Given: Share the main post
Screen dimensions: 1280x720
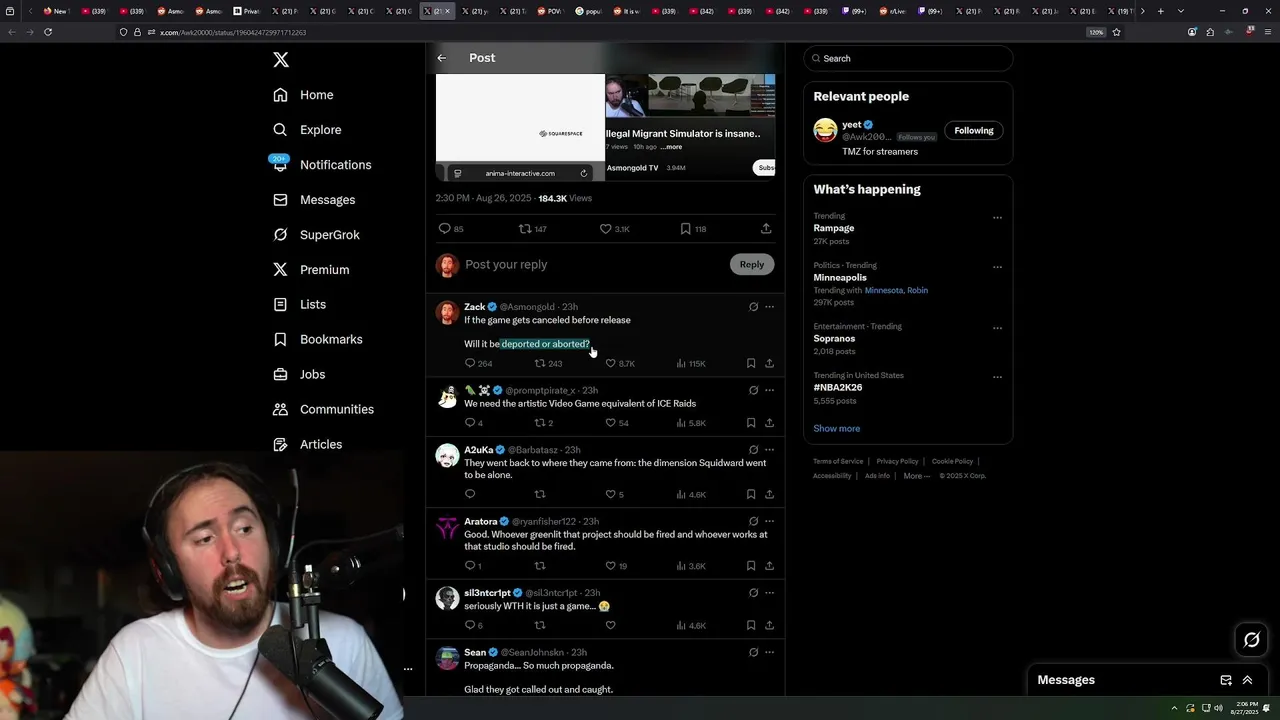Looking at the screenshot, I should pyautogui.click(x=766, y=229).
